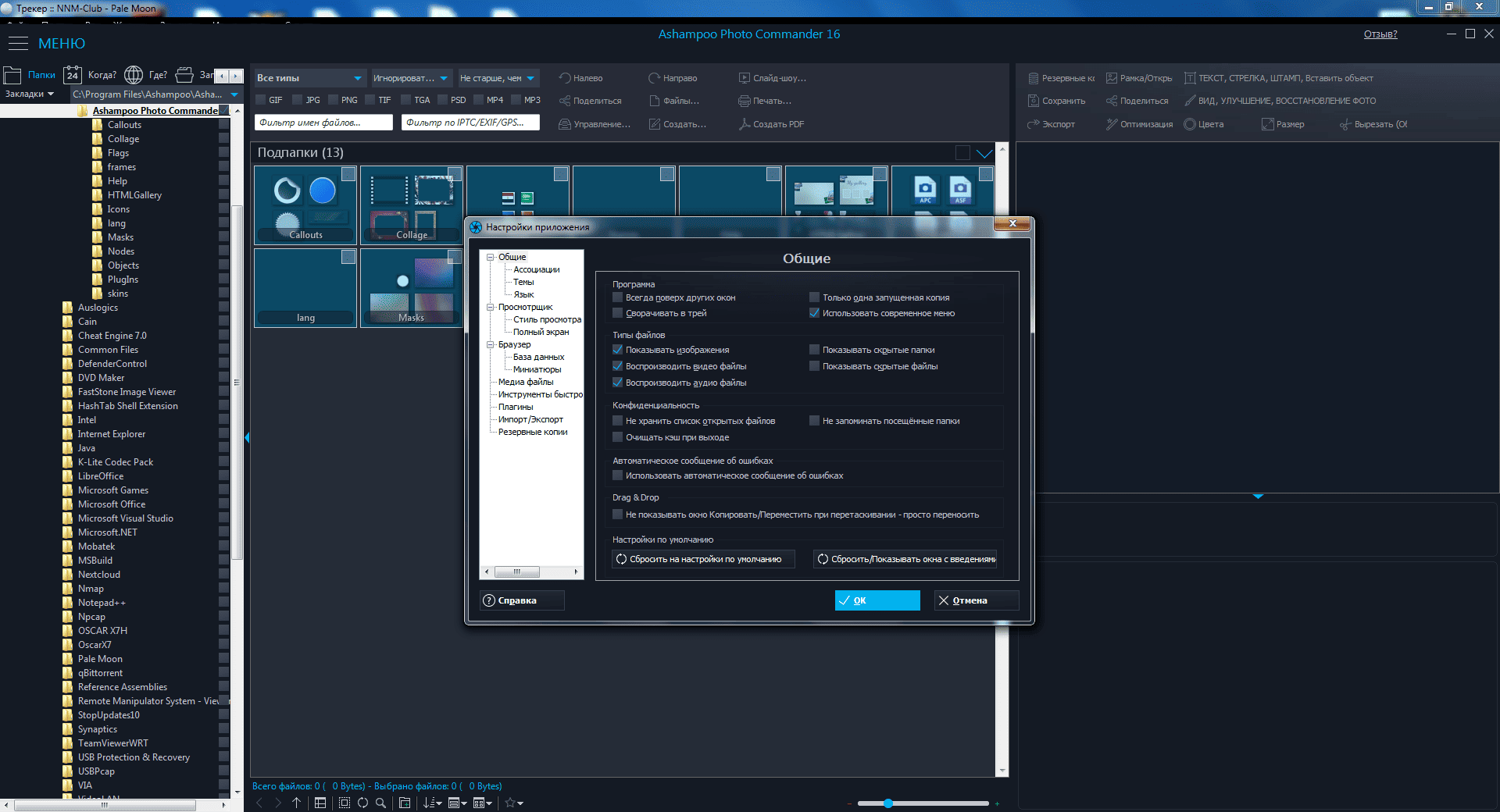
Task: Click Создать PDF toolbar item
Action: [x=772, y=124]
